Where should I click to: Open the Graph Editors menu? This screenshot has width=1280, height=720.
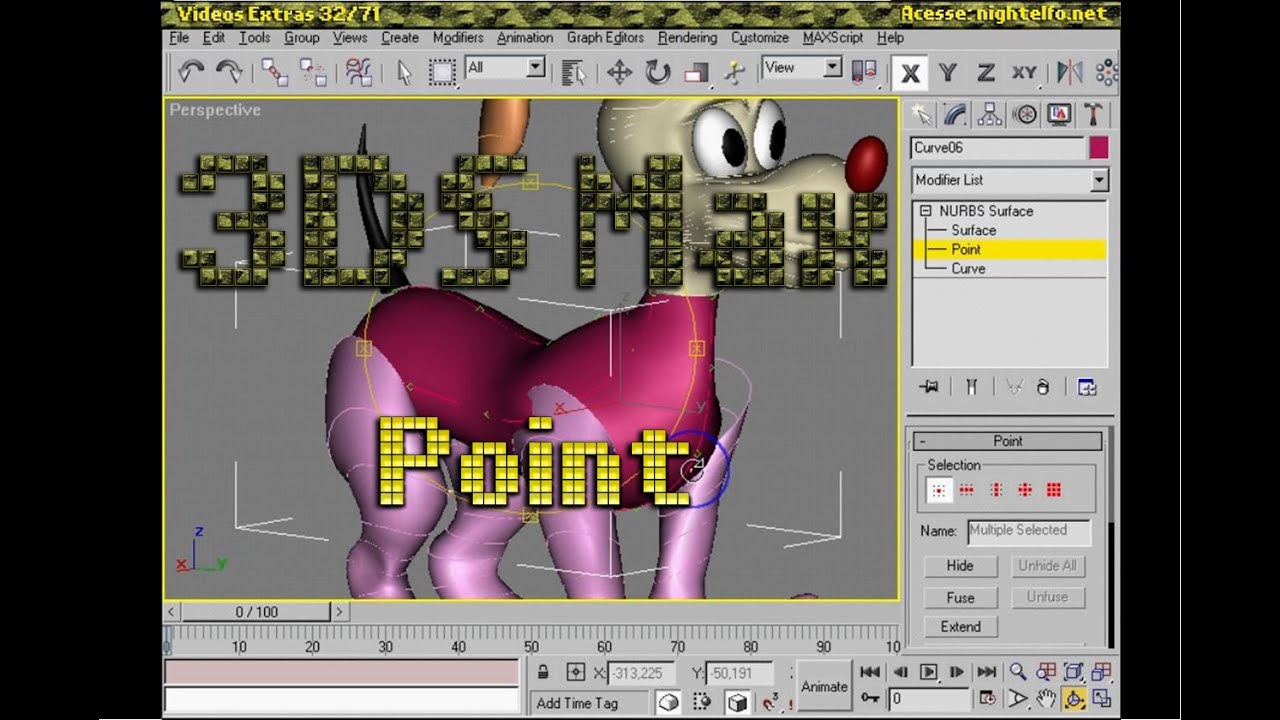coord(605,37)
